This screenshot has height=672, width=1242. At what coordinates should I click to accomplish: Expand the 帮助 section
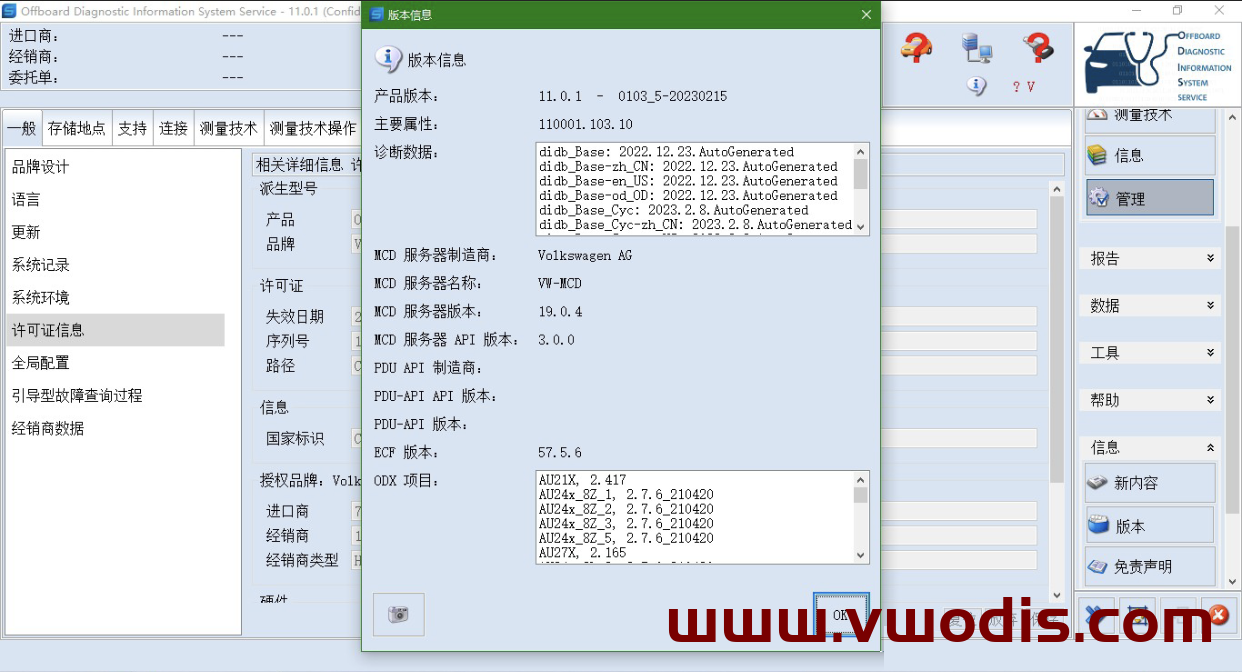click(1152, 400)
